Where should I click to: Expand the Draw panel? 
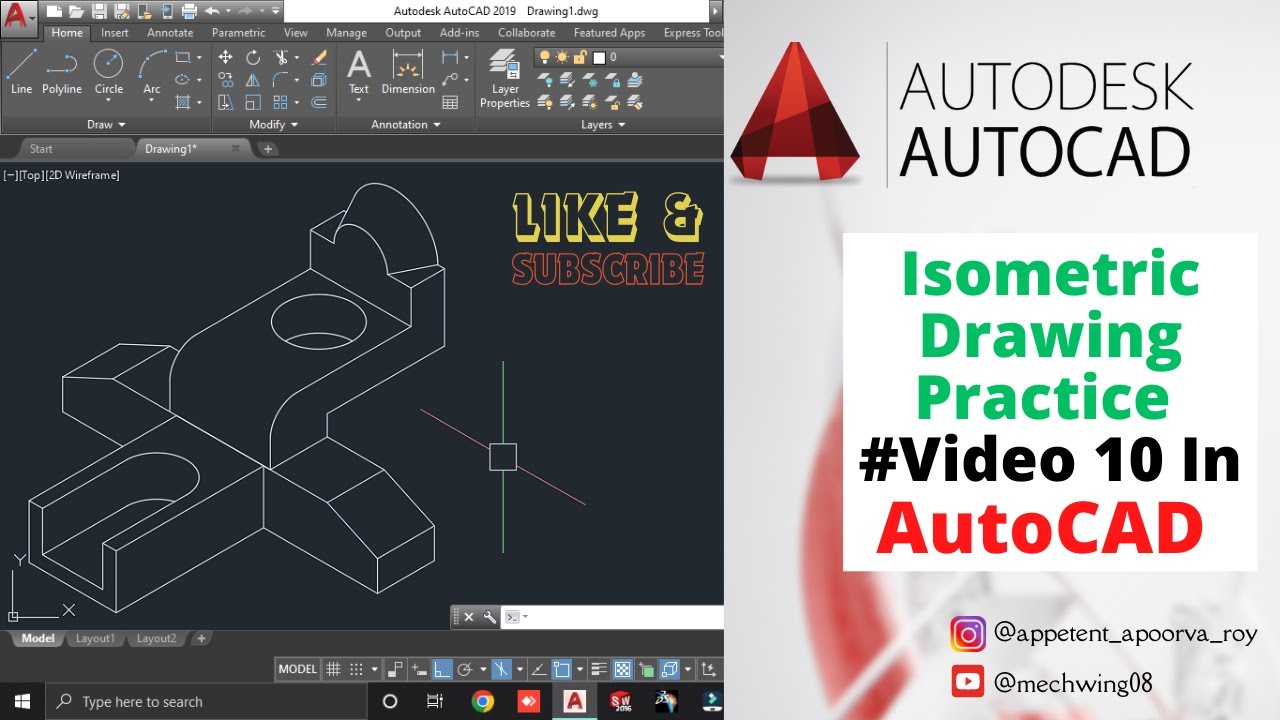107,125
